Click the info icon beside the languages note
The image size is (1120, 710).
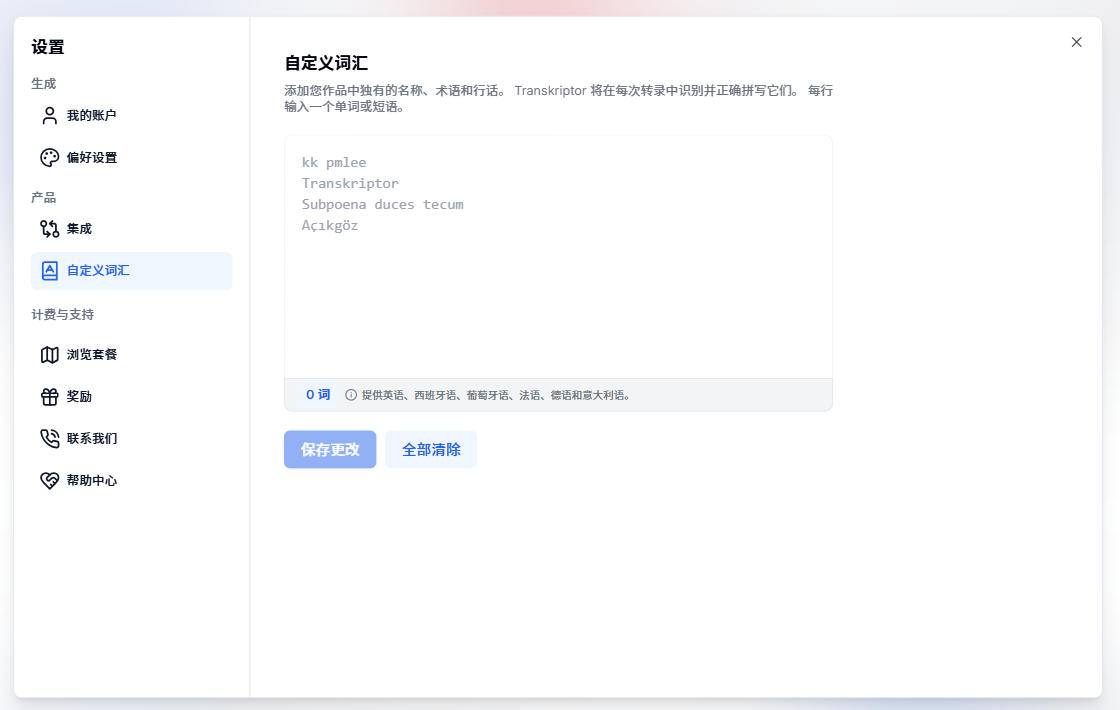[x=351, y=395]
